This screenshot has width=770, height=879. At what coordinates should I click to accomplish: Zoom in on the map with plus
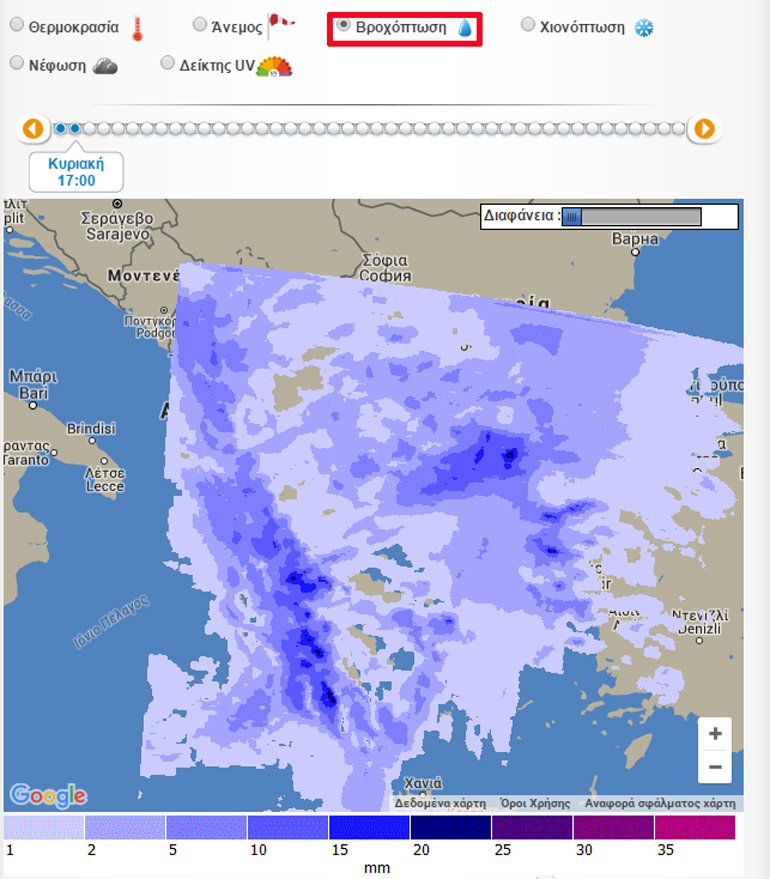[715, 734]
